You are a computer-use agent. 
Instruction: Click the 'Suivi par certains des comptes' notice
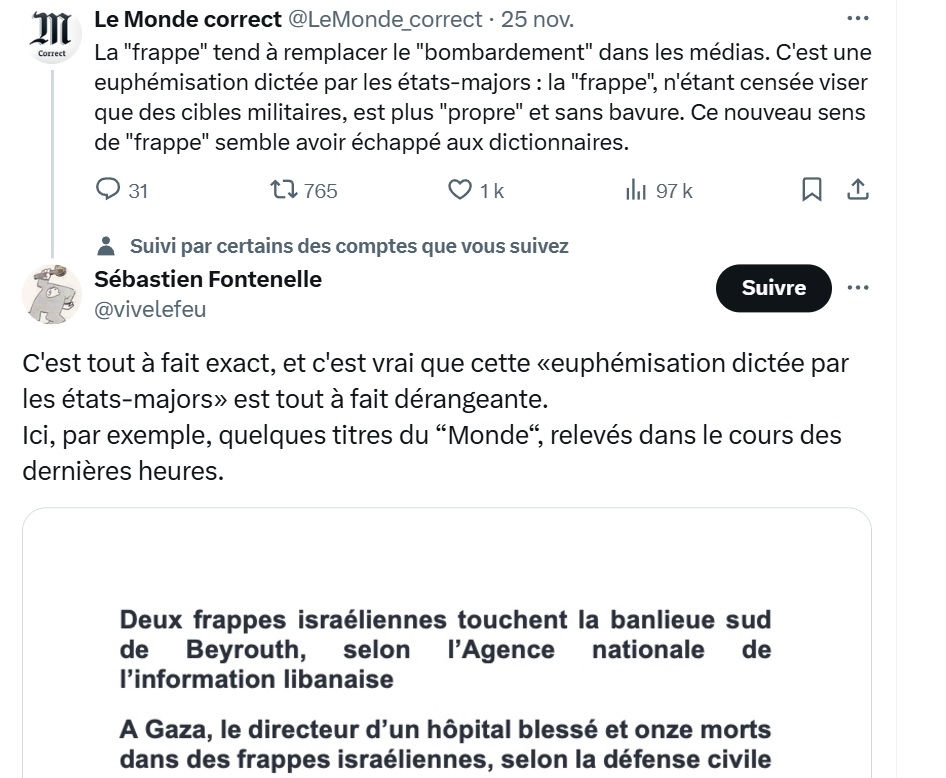(348, 246)
